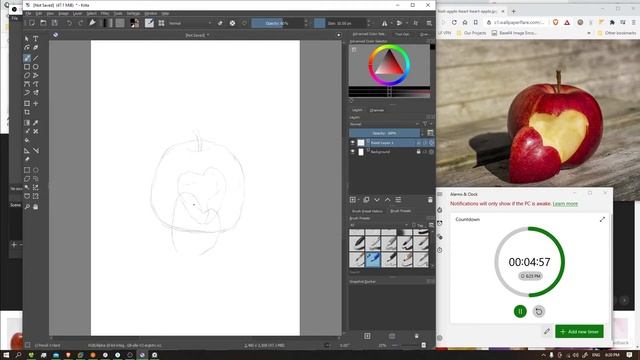Screen dimensions: 640x360
Task: Open horizontal mirror options dropdown arrow
Action: coord(391,23)
